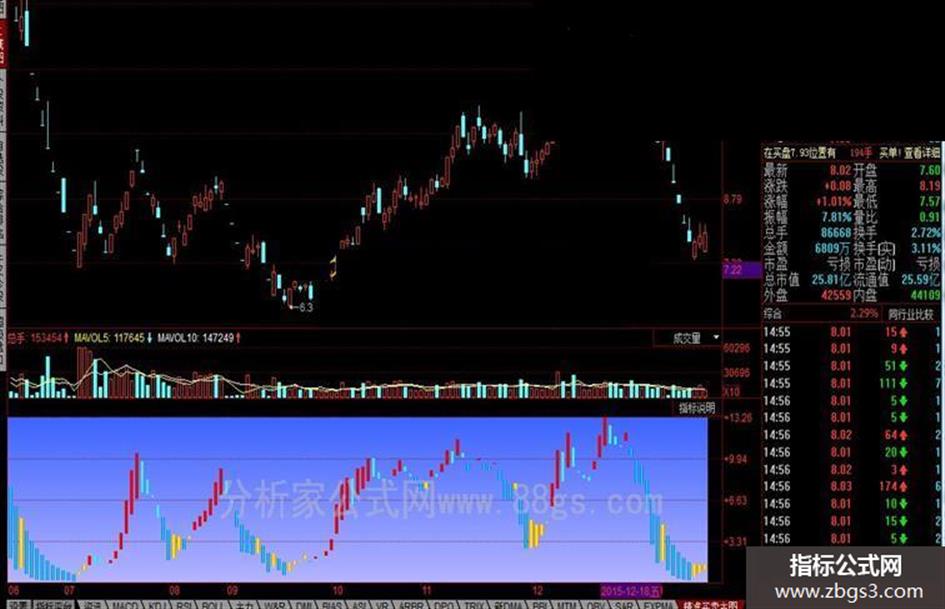Switch to the KDJ indicator tab
The image size is (945, 609).
156,604
